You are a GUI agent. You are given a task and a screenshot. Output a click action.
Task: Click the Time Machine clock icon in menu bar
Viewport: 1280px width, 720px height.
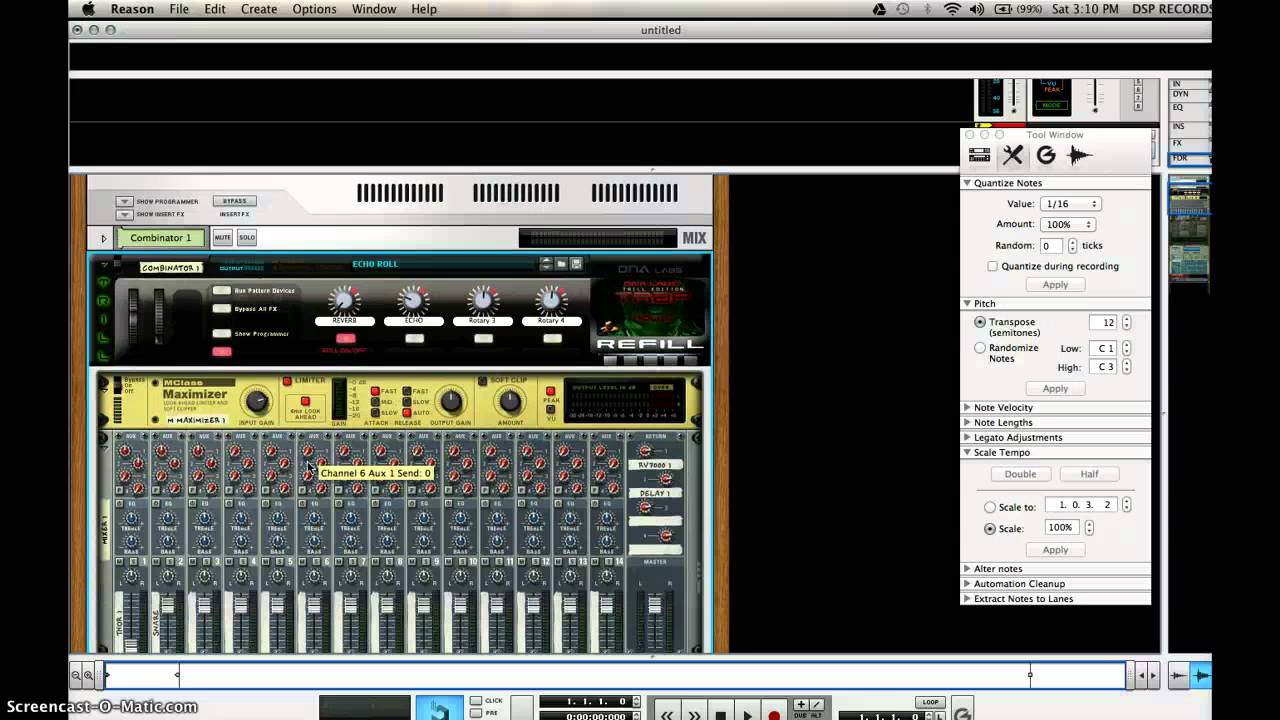click(903, 9)
